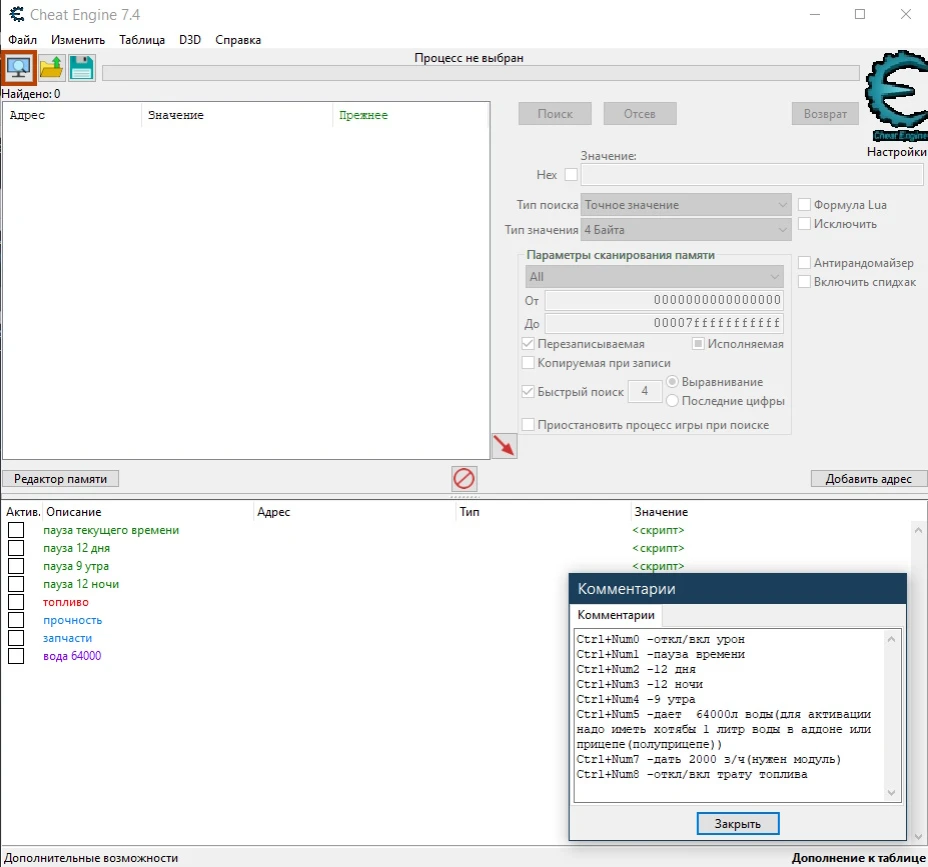The image size is (928, 867).
Task: Click the 'Значение' search input field
Action: click(751, 175)
